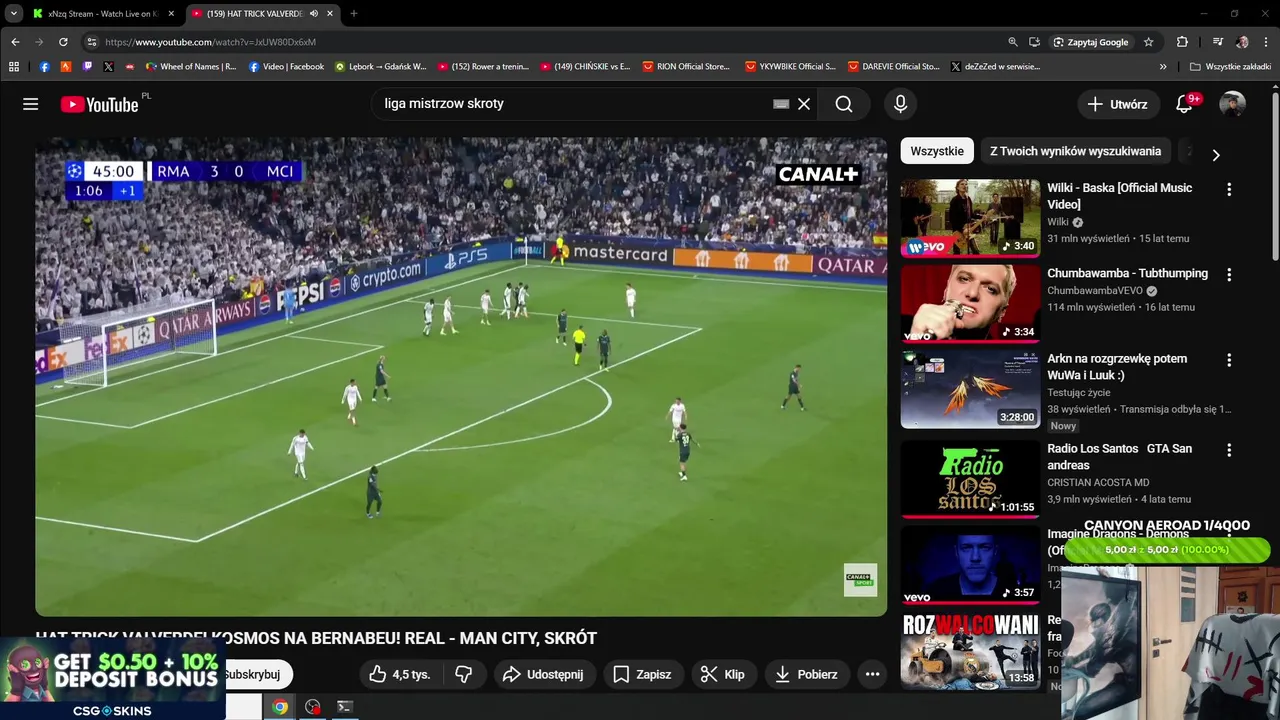Open options for Wilki - Baska video
This screenshot has height=720, width=1280.
point(1229,189)
